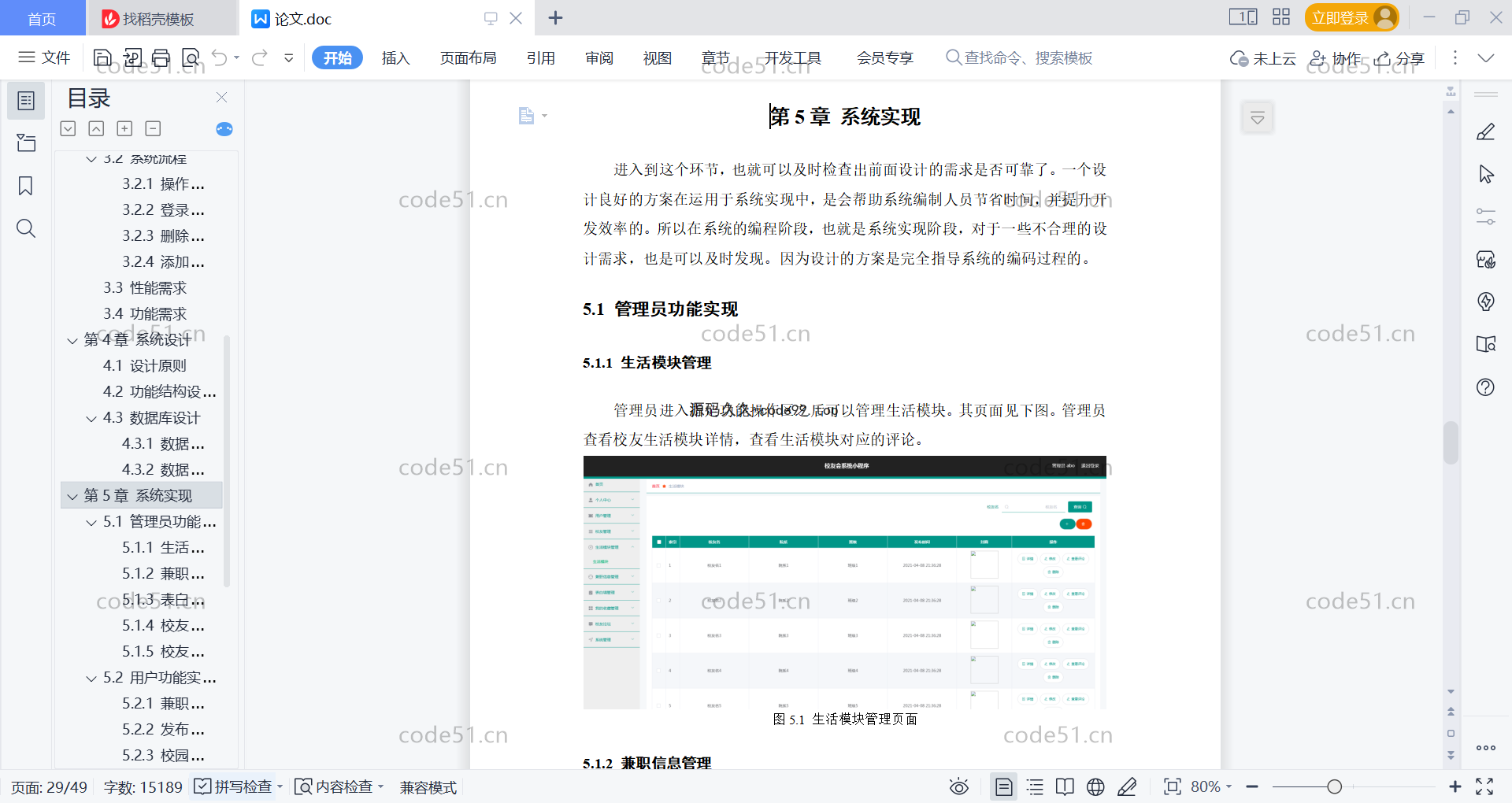Collapse the 4.3 数据库设计 node

coord(91,418)
